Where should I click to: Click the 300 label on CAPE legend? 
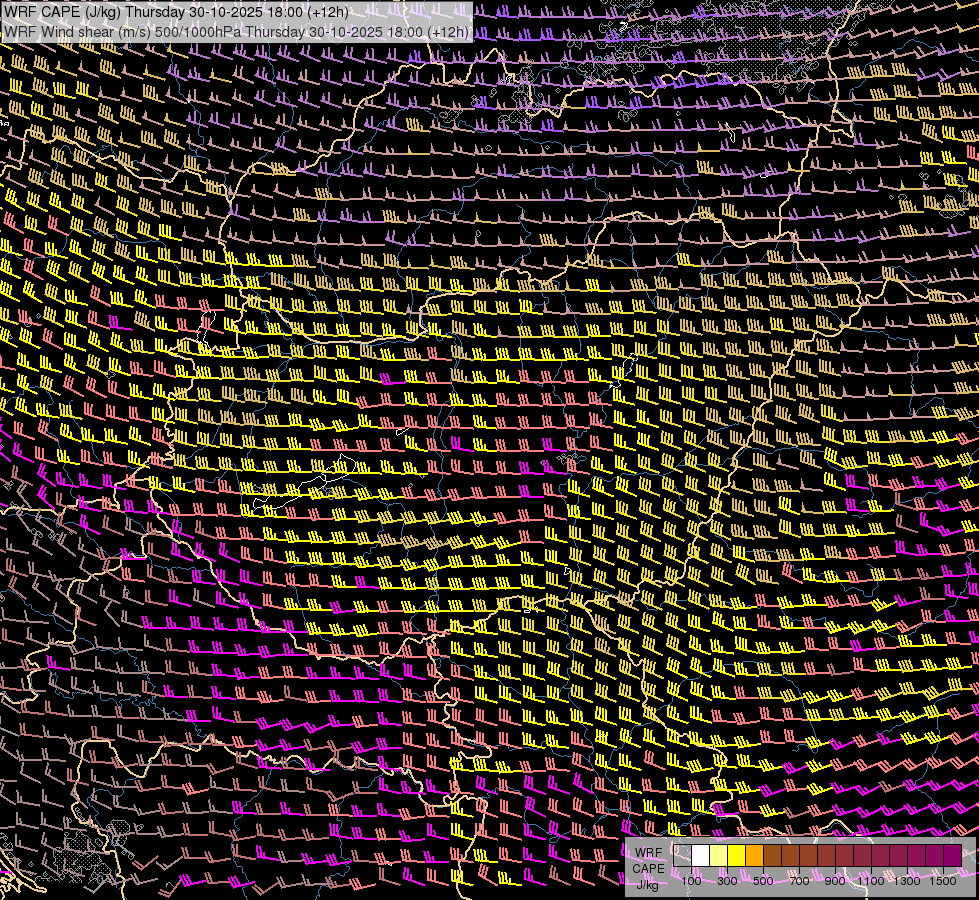click(727, 881)
